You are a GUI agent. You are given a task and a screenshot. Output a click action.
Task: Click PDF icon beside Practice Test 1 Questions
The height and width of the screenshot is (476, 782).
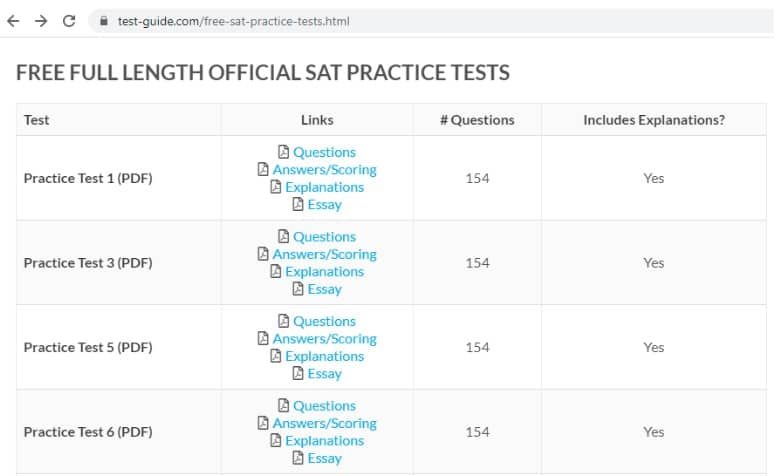284,152
